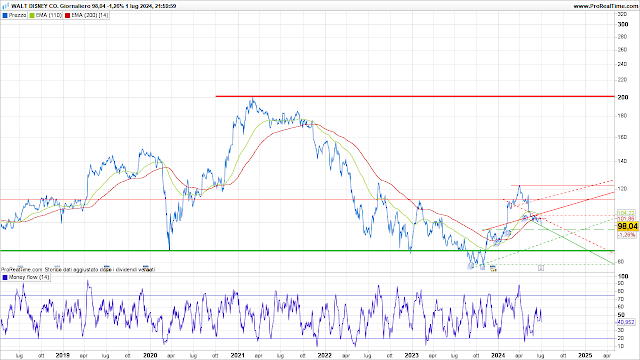
Task: Open the EMA (110) indicator legend
Action: point(49,15)
